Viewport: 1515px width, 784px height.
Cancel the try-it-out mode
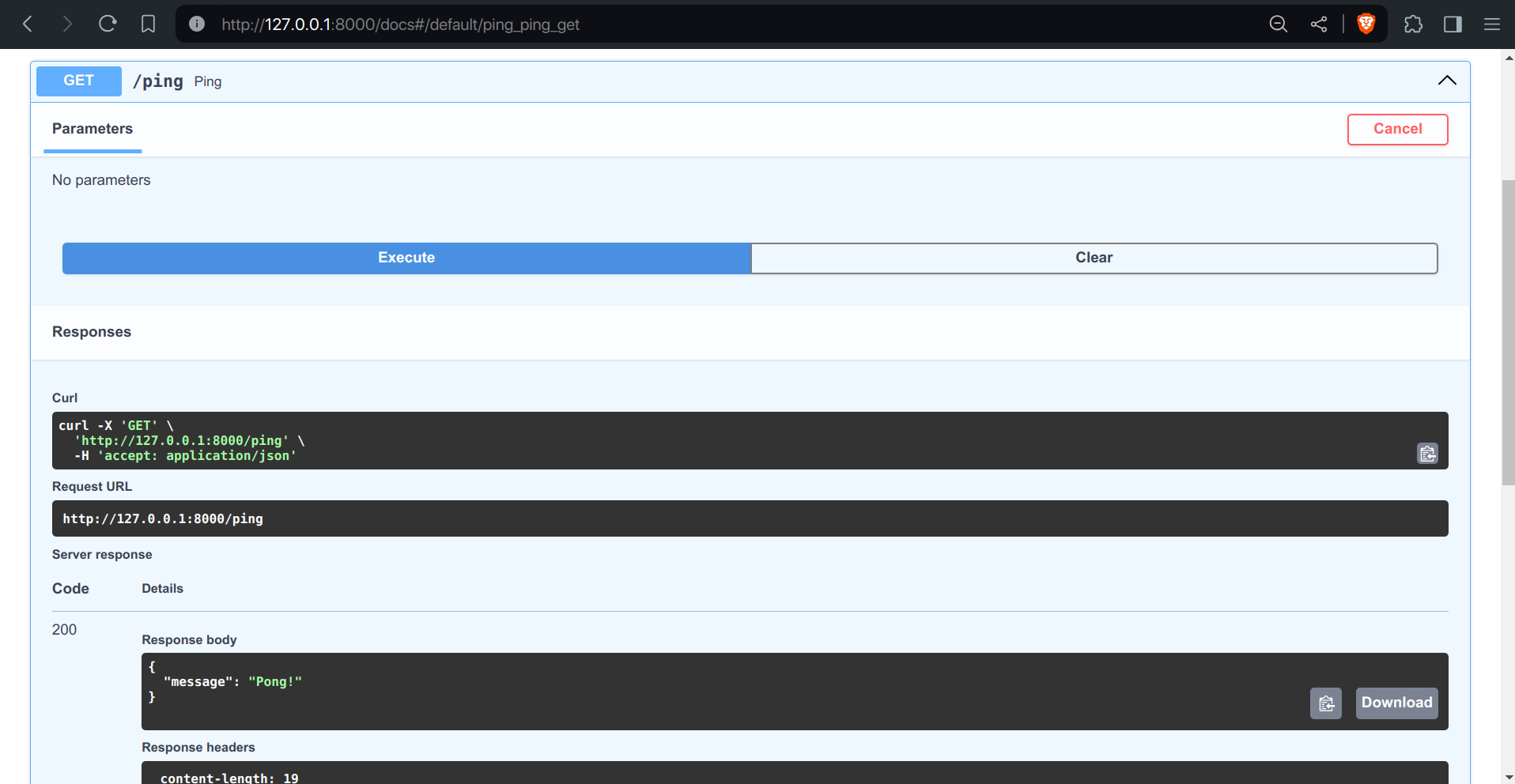click(1397, 130)
